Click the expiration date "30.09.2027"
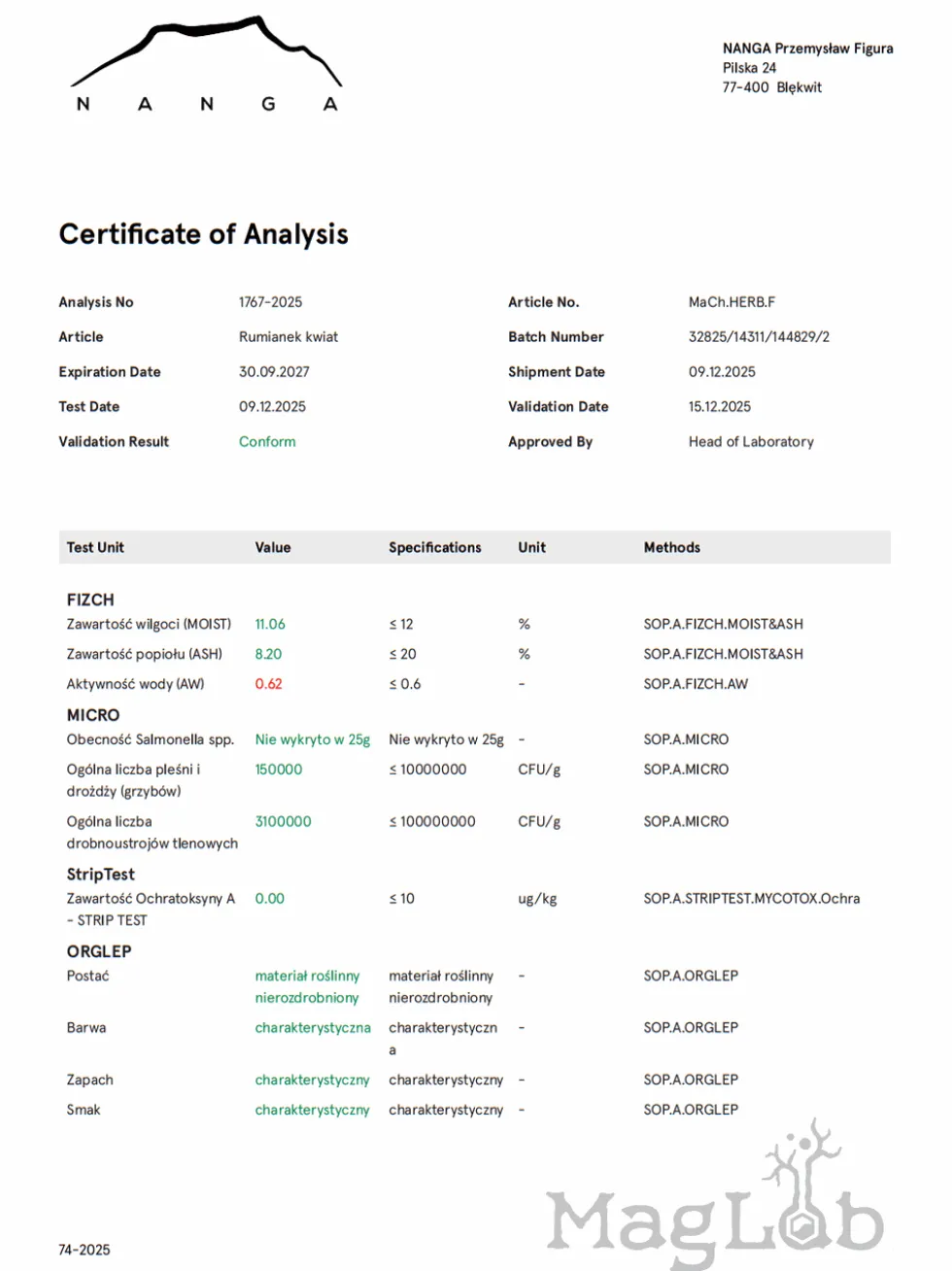Screen dimensions: 952x1271 click(x=275, y=372)
